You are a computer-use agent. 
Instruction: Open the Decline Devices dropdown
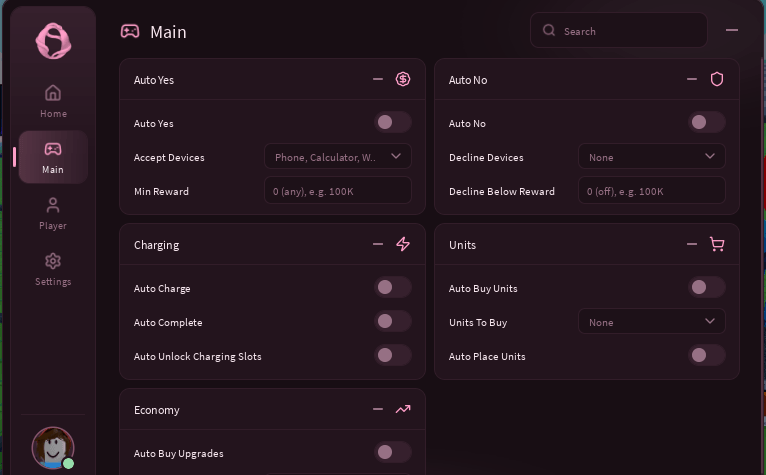(x=652, y=156)
